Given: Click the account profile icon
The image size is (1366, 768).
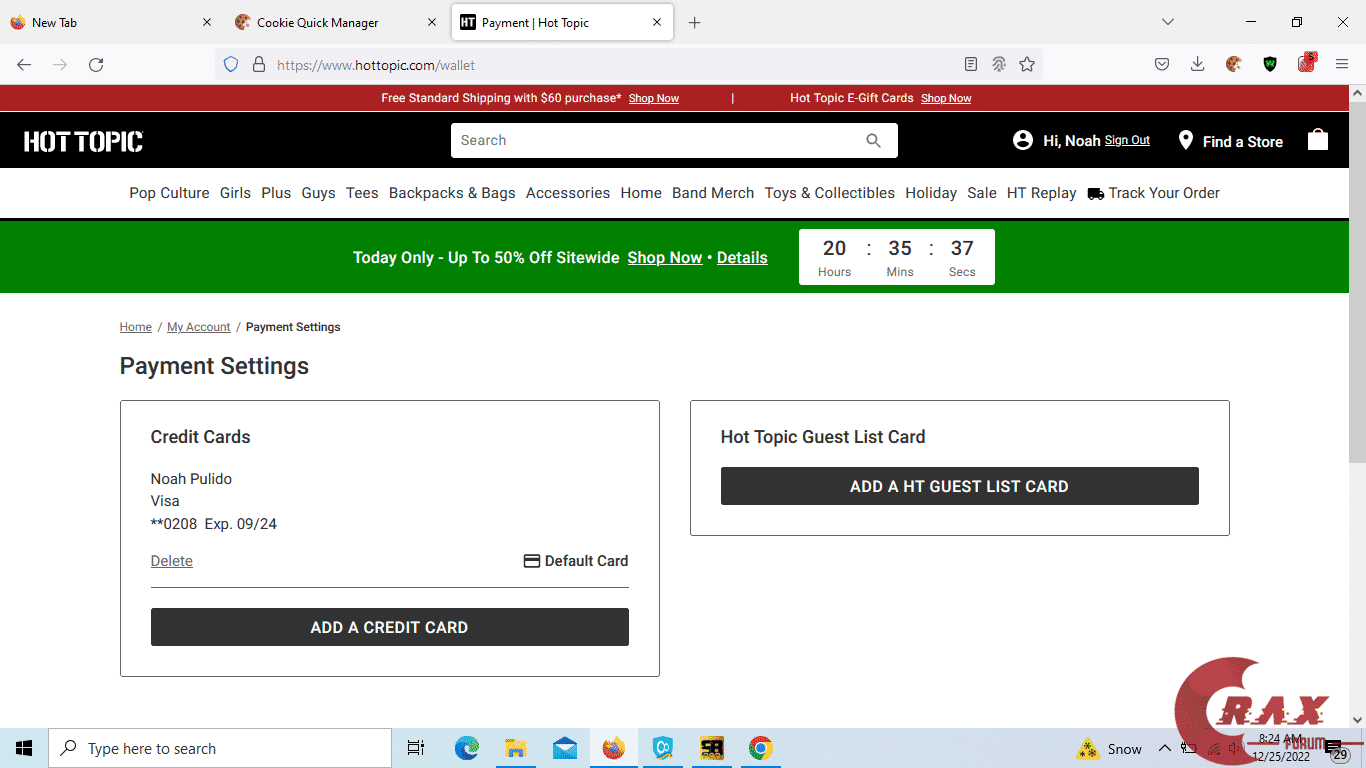Looking at the screenshot, I should pyautogui.click(x=1022, y=141).
